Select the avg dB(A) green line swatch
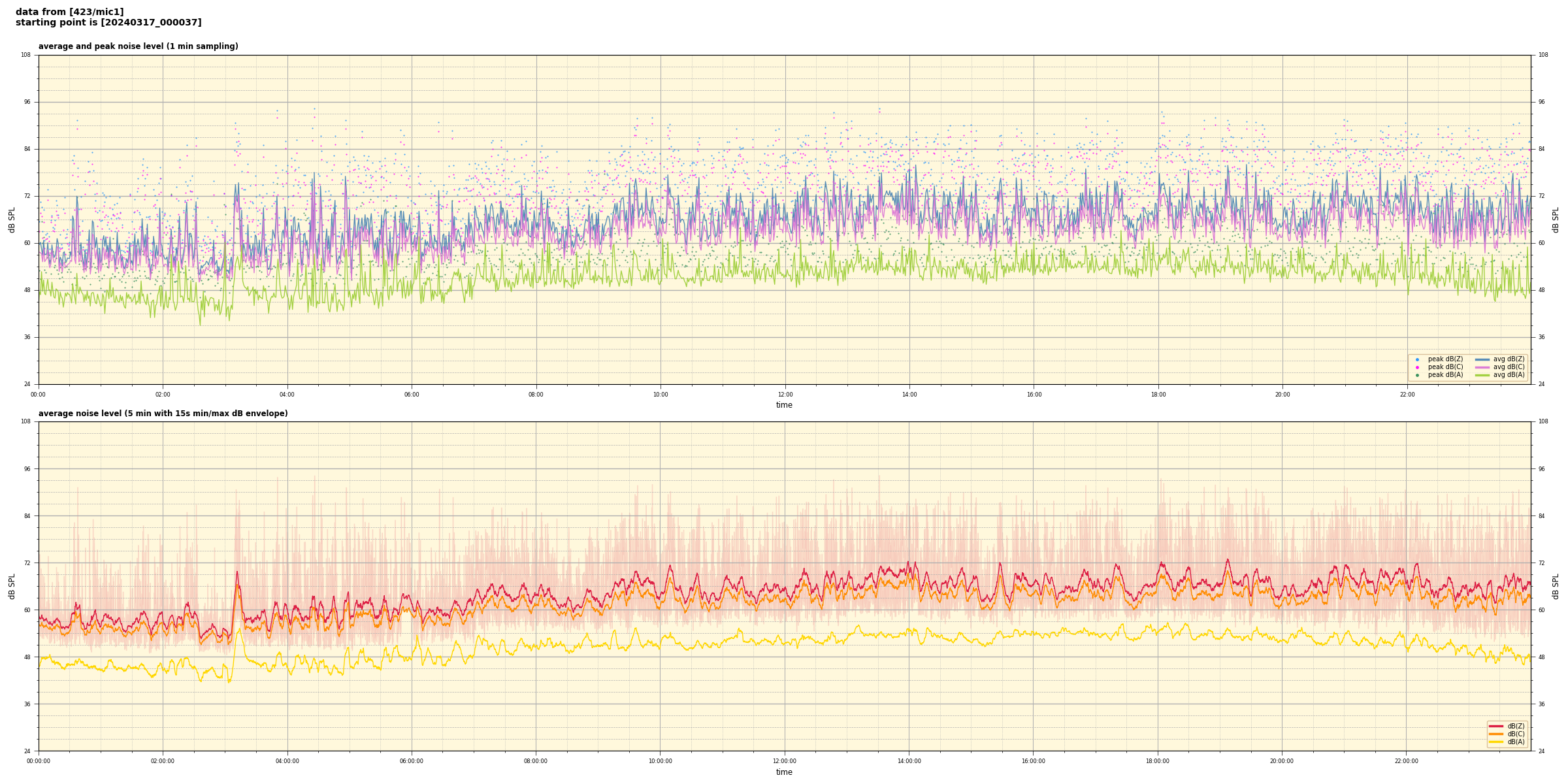This screenshot has width=1568, height=784. click(x=1482, y=375)
